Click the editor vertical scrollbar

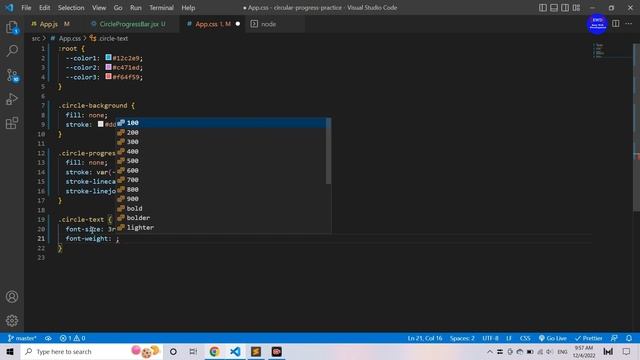point(636,127)
